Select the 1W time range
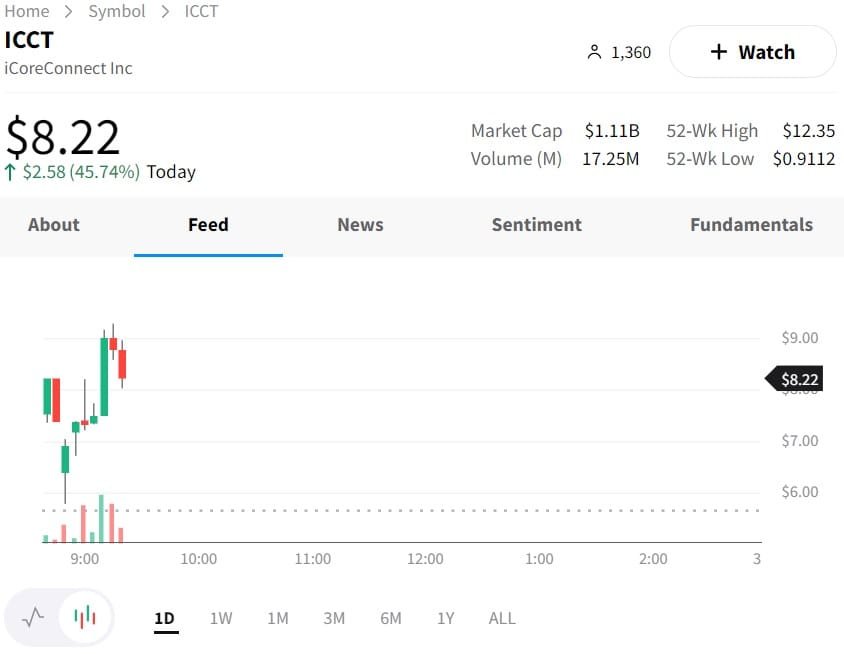 [221, 618]
